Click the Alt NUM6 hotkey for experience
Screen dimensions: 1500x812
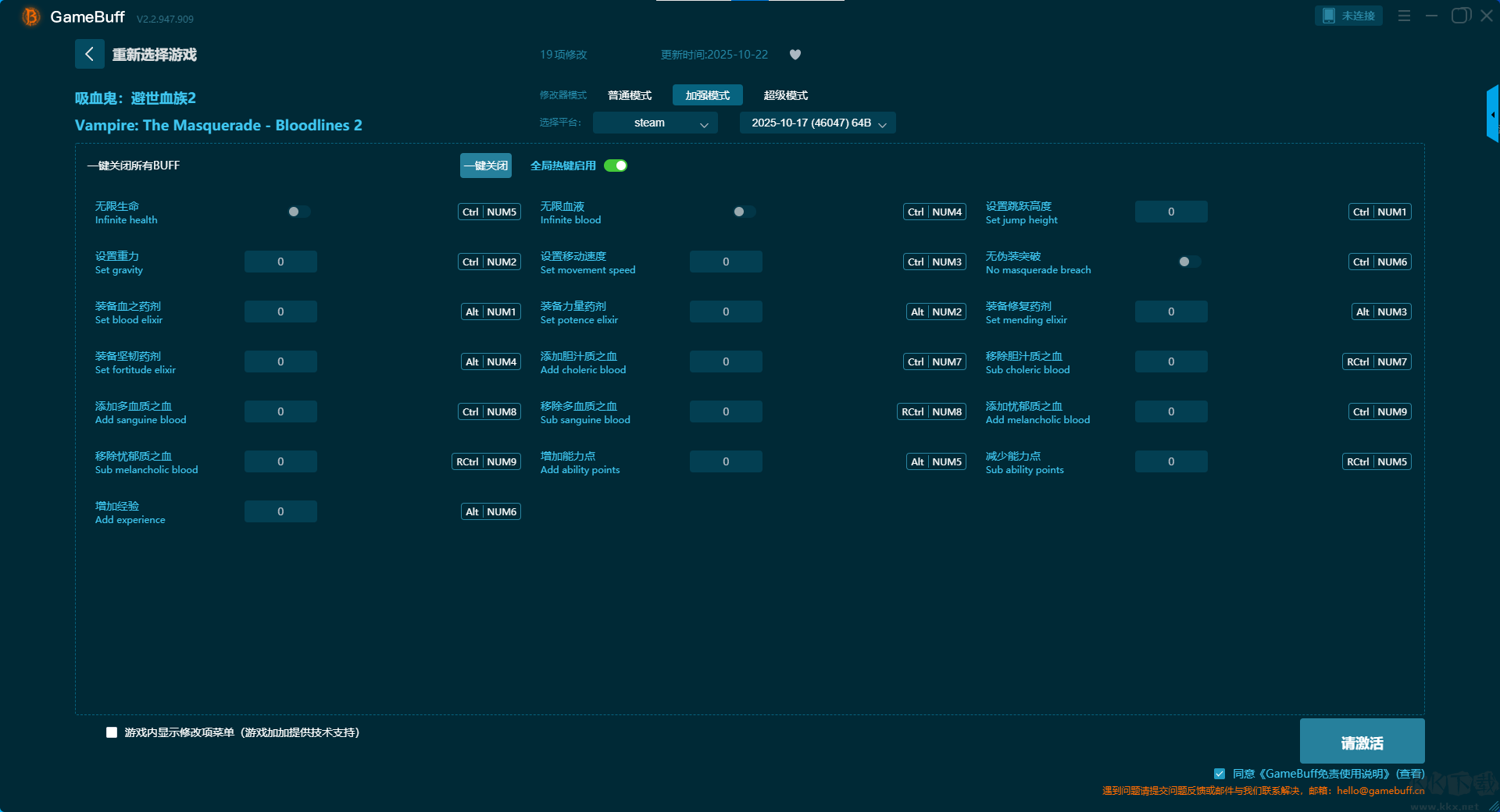[x=491, y=511]
